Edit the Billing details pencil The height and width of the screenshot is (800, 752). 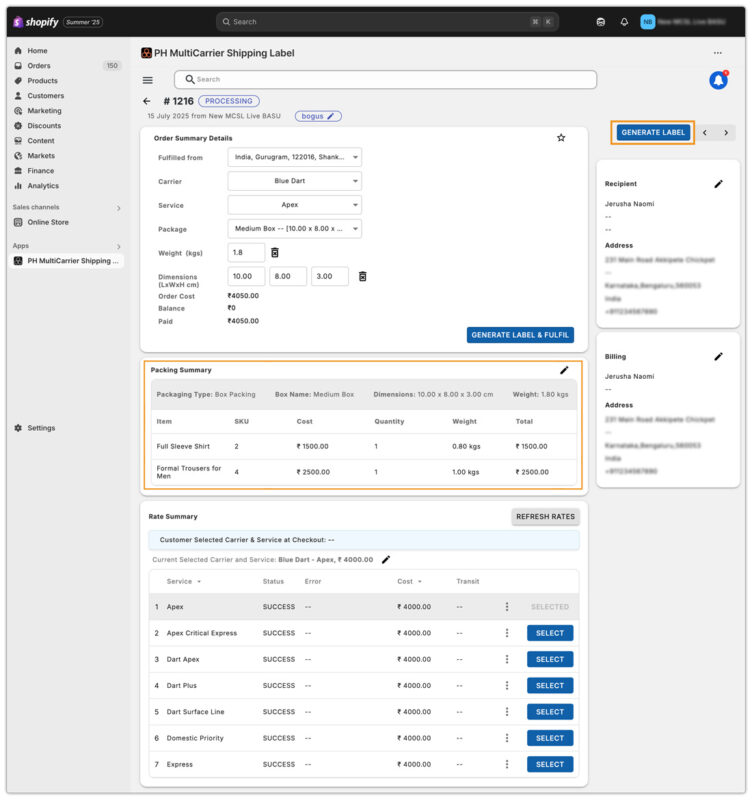click(x=718, y=357)
